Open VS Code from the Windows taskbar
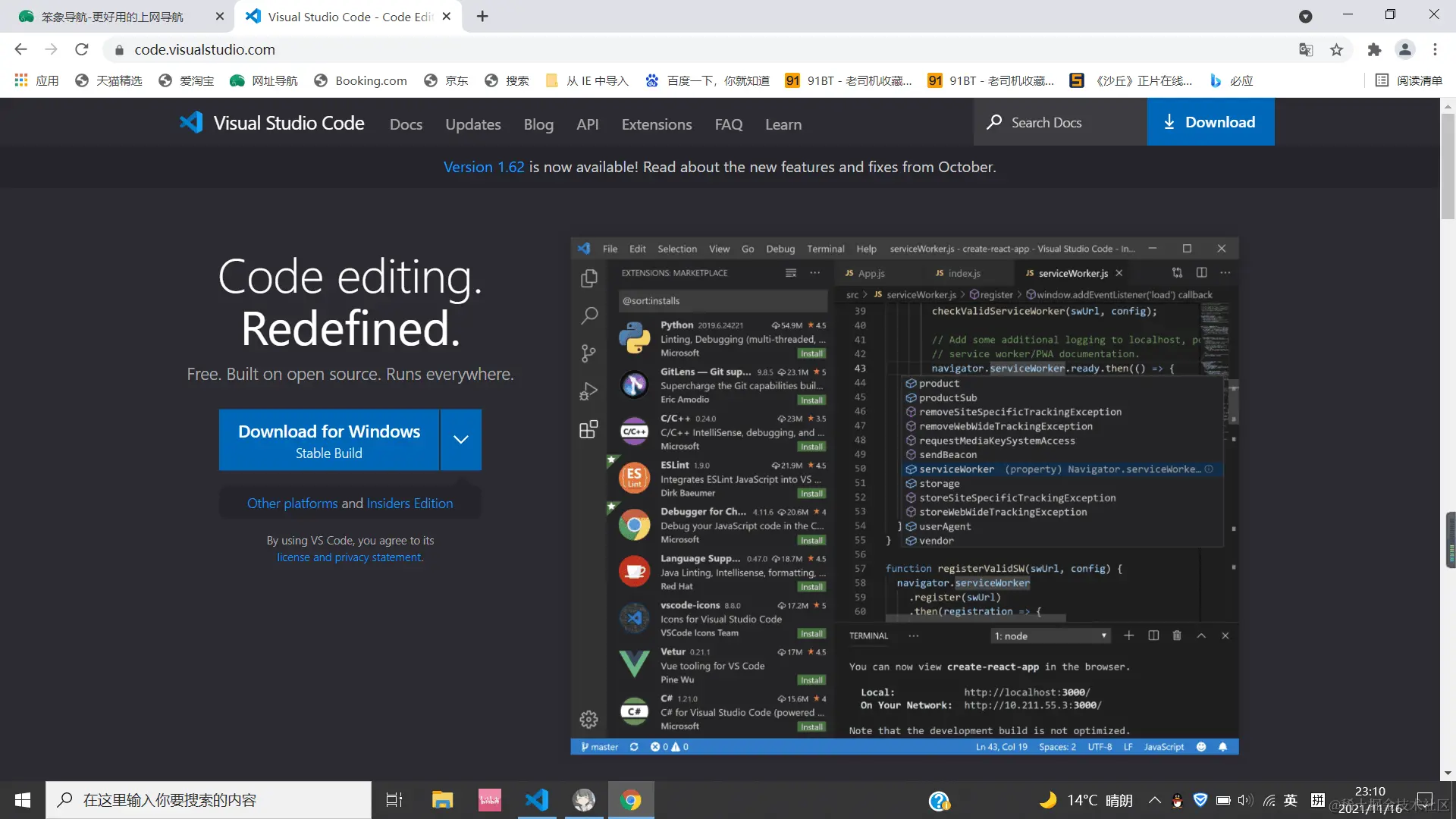The image size is (1456, 819). tap(537, 800)
